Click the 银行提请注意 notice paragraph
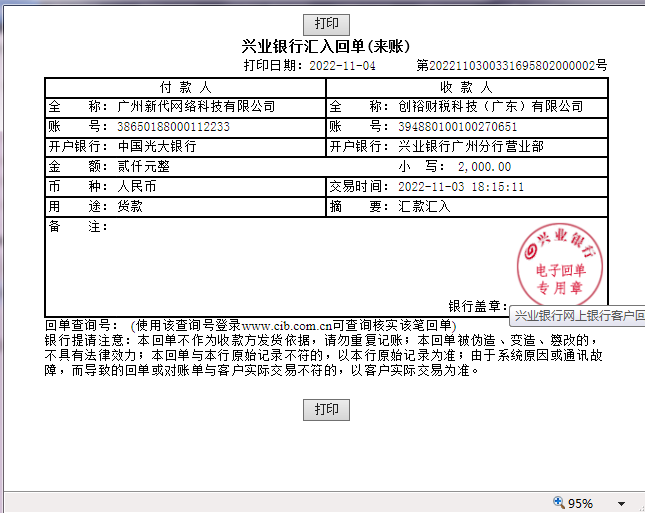Screen dimensions: 645x513 323,355
